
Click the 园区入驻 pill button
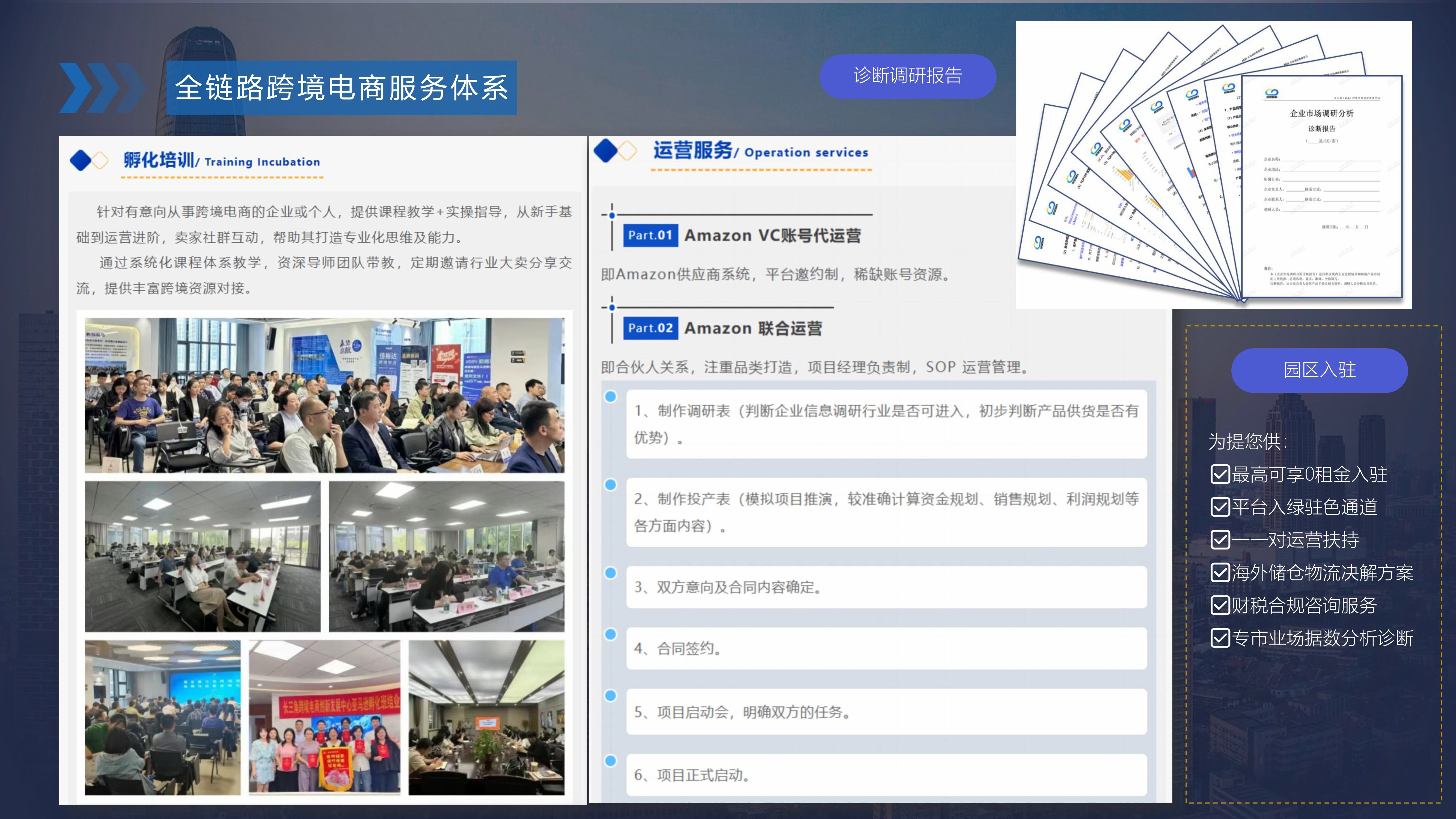(x=1319, y=370)
